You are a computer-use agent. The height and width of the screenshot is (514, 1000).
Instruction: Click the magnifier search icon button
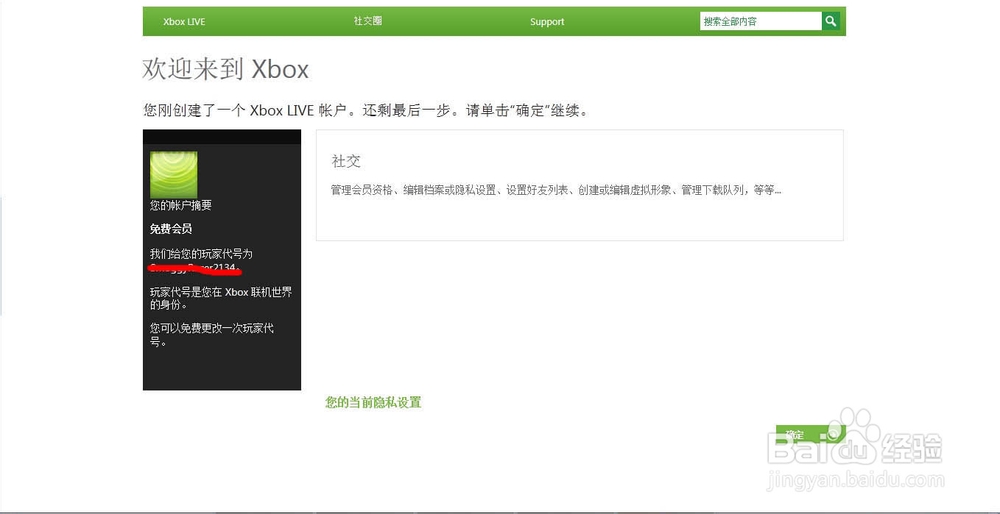(830, 21)
